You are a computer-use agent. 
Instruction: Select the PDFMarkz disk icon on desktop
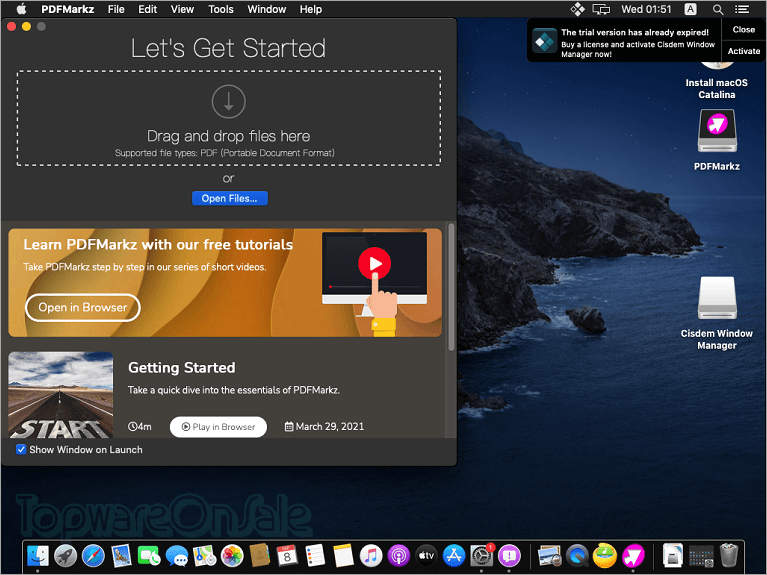point(717,131)
